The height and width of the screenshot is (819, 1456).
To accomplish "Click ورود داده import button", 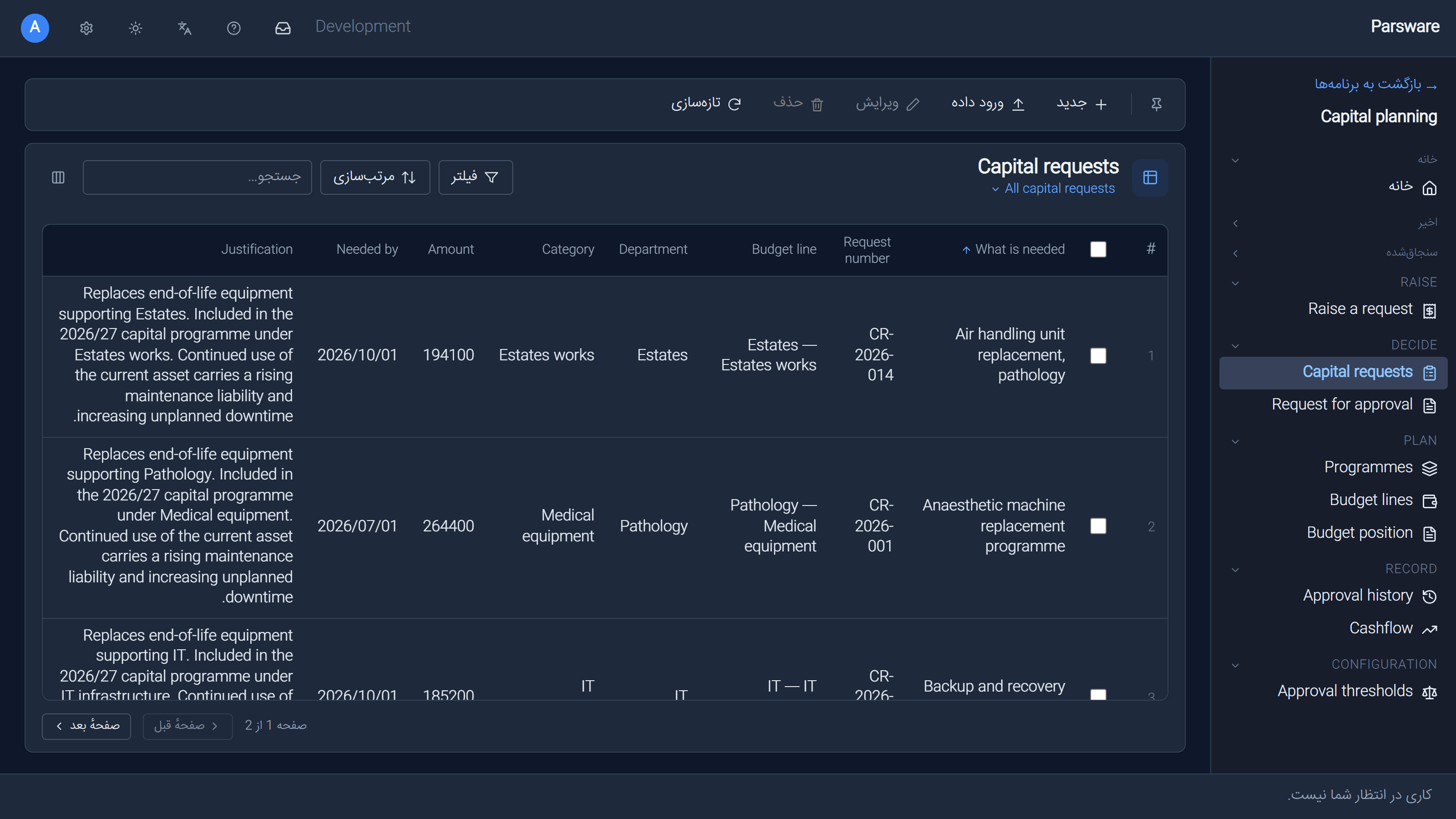I will pyautogui.click(x=987, y=104).
